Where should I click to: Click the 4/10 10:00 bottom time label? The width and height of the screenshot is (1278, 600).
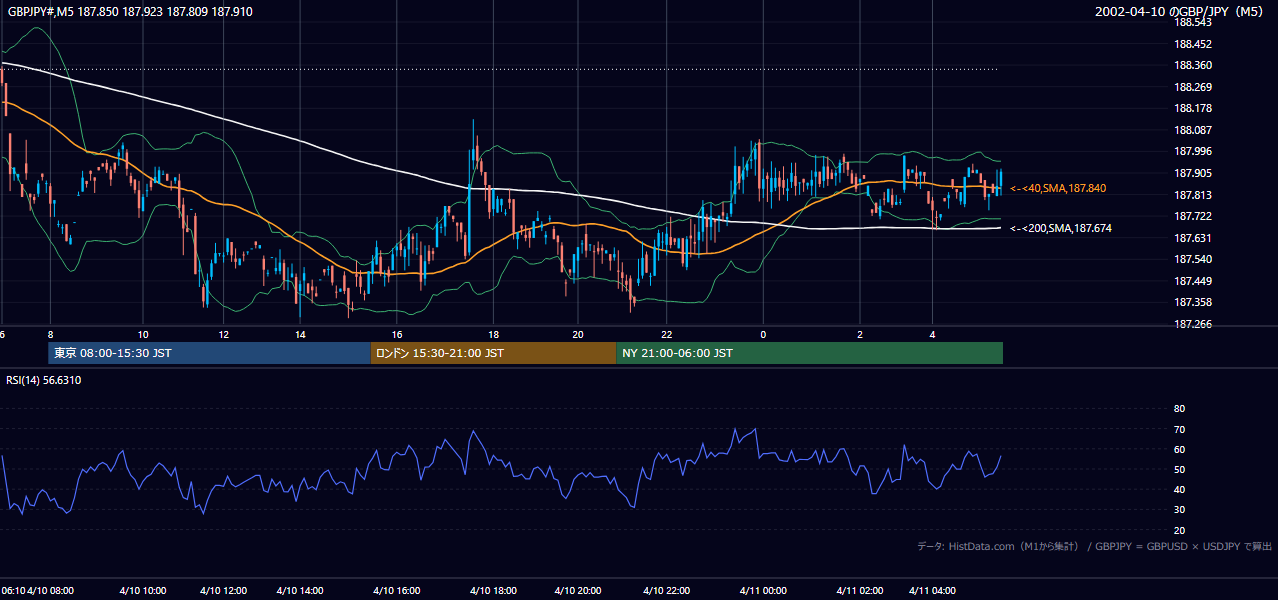[143, 590]
